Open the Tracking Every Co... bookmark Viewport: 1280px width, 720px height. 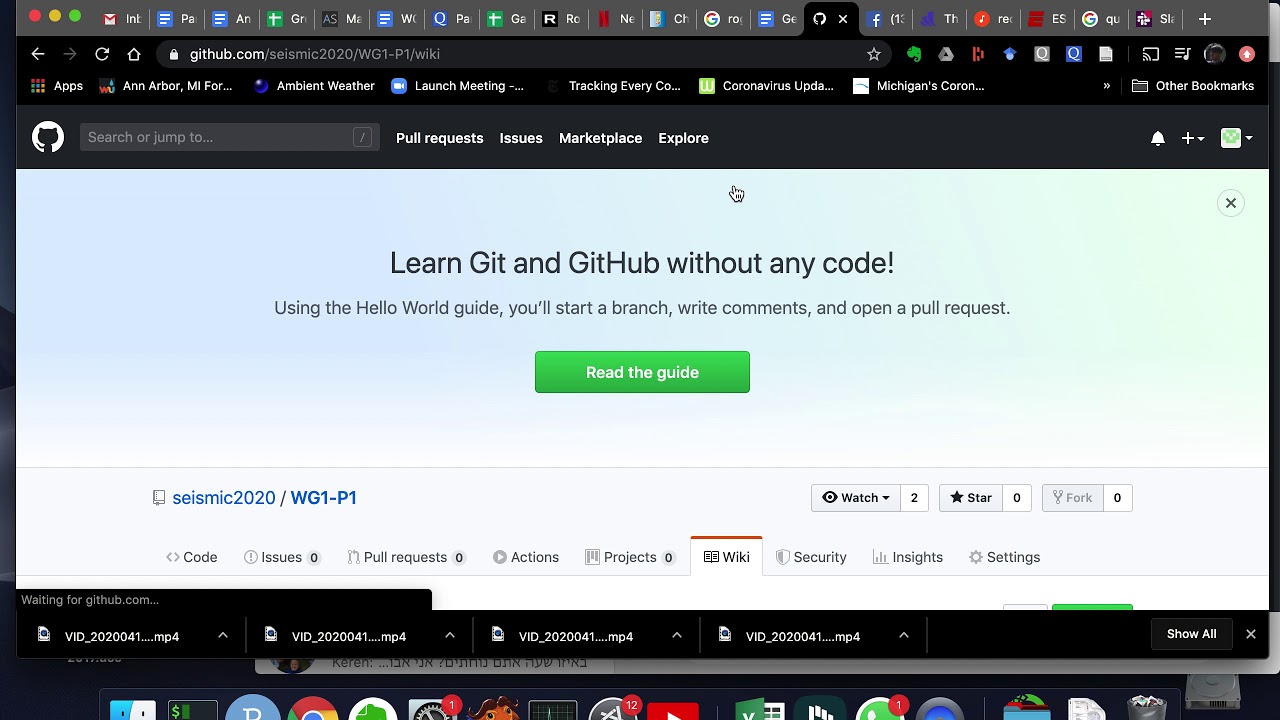click(x=613, y=86)
